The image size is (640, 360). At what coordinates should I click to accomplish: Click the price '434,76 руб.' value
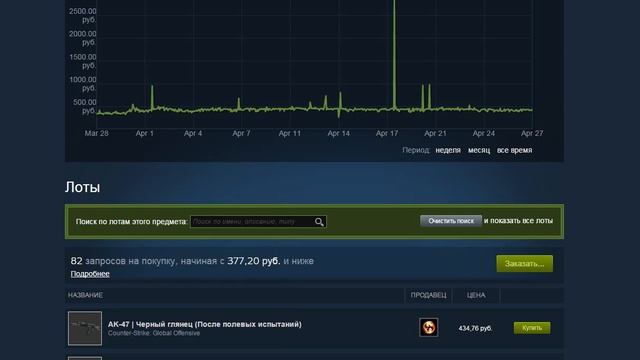pyautogui.click(x=475, y=328)
